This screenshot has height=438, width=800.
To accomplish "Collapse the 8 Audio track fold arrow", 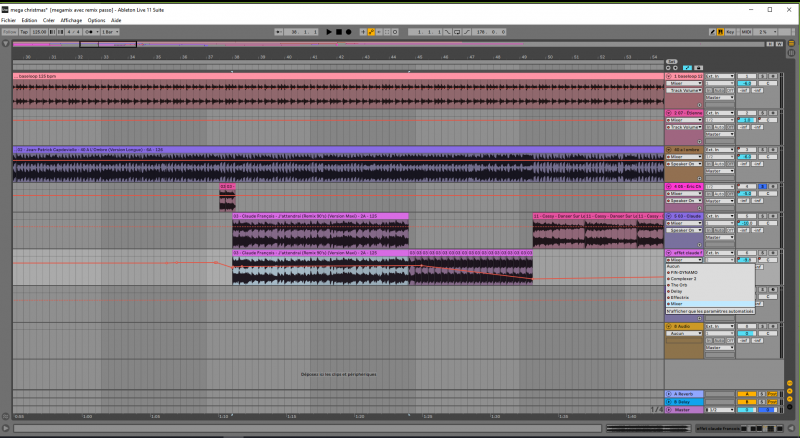I will pyautogui.click(x=669, y=326).
